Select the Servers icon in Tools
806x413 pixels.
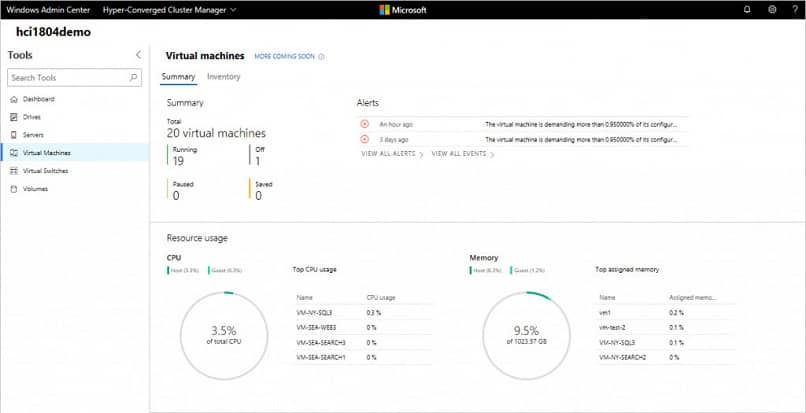click(13, 135)
